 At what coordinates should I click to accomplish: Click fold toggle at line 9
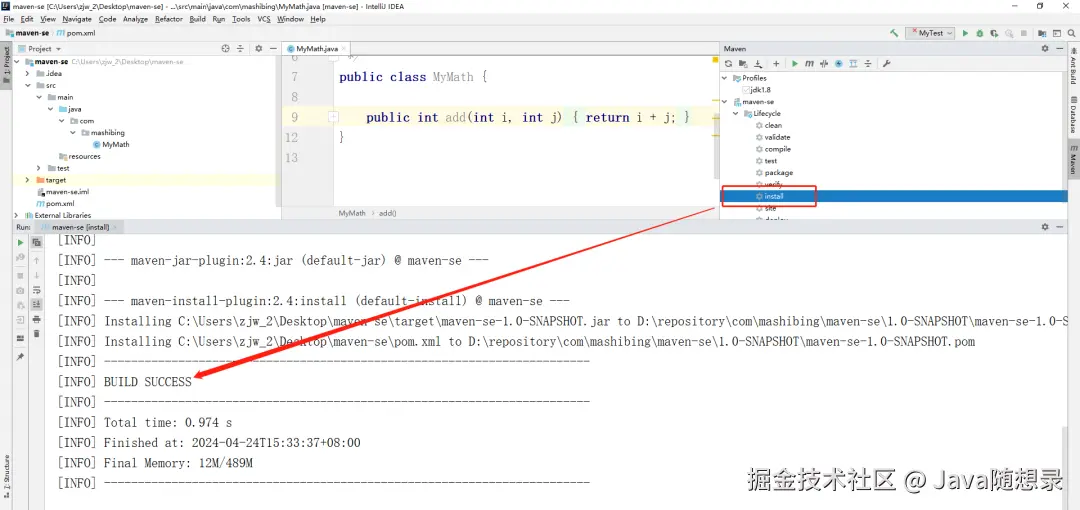pyautogui.click(x=333, y=117)
